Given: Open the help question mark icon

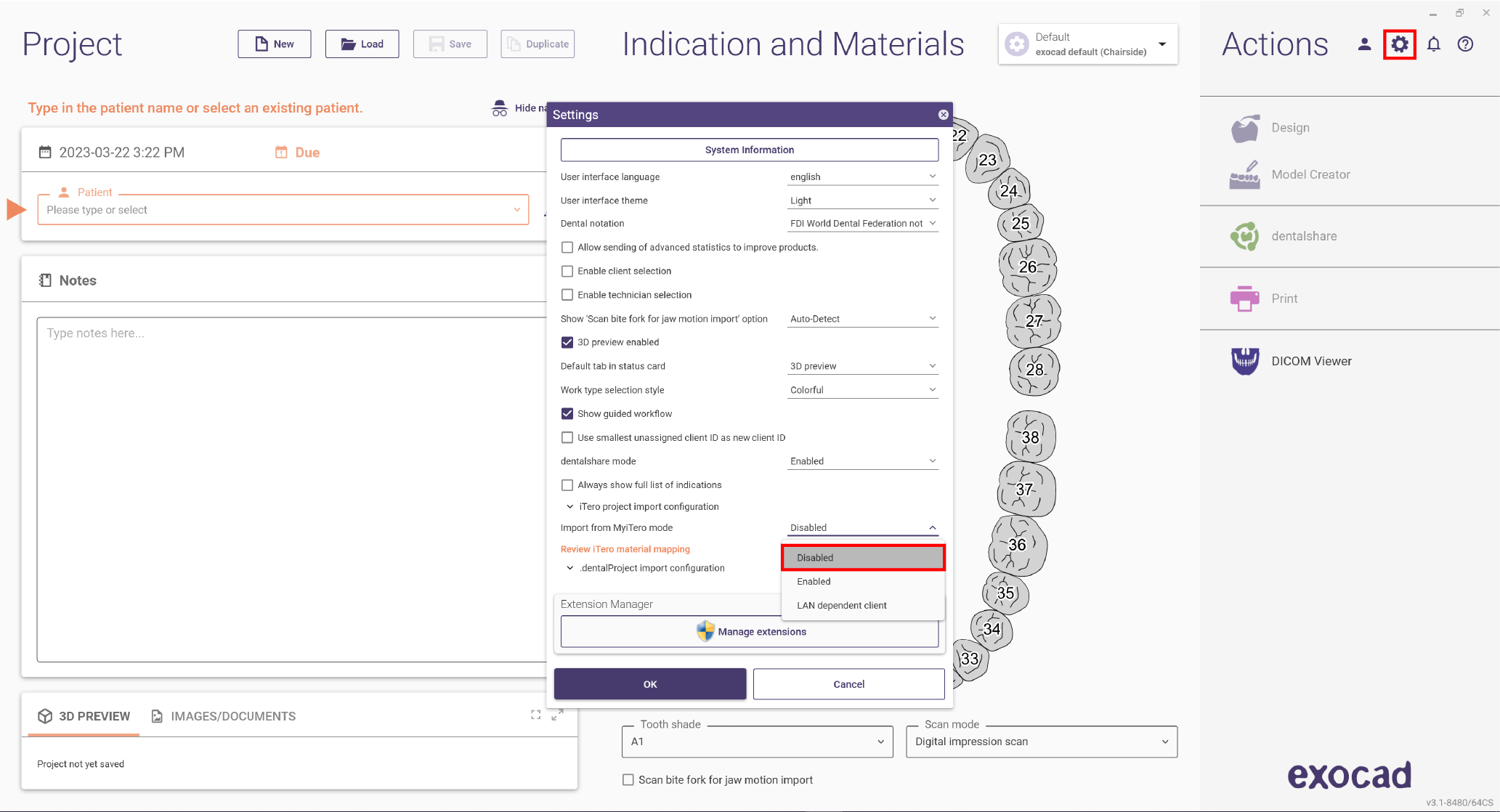Looking at the screenshot, I should pyautogui.click(x=1465, y=44).
